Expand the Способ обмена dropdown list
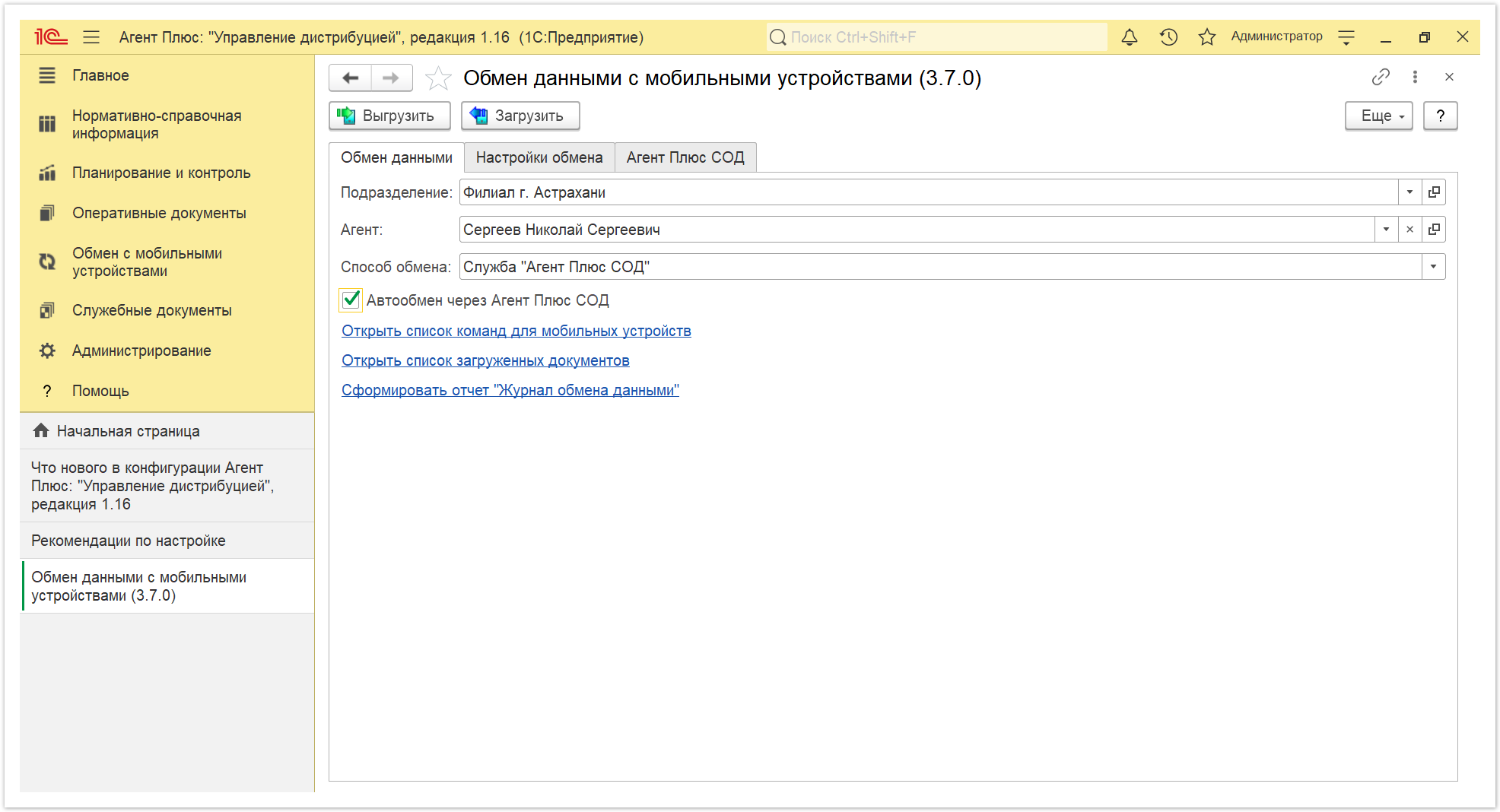This screenshot has height=812, width=1500. (1433, 267)
